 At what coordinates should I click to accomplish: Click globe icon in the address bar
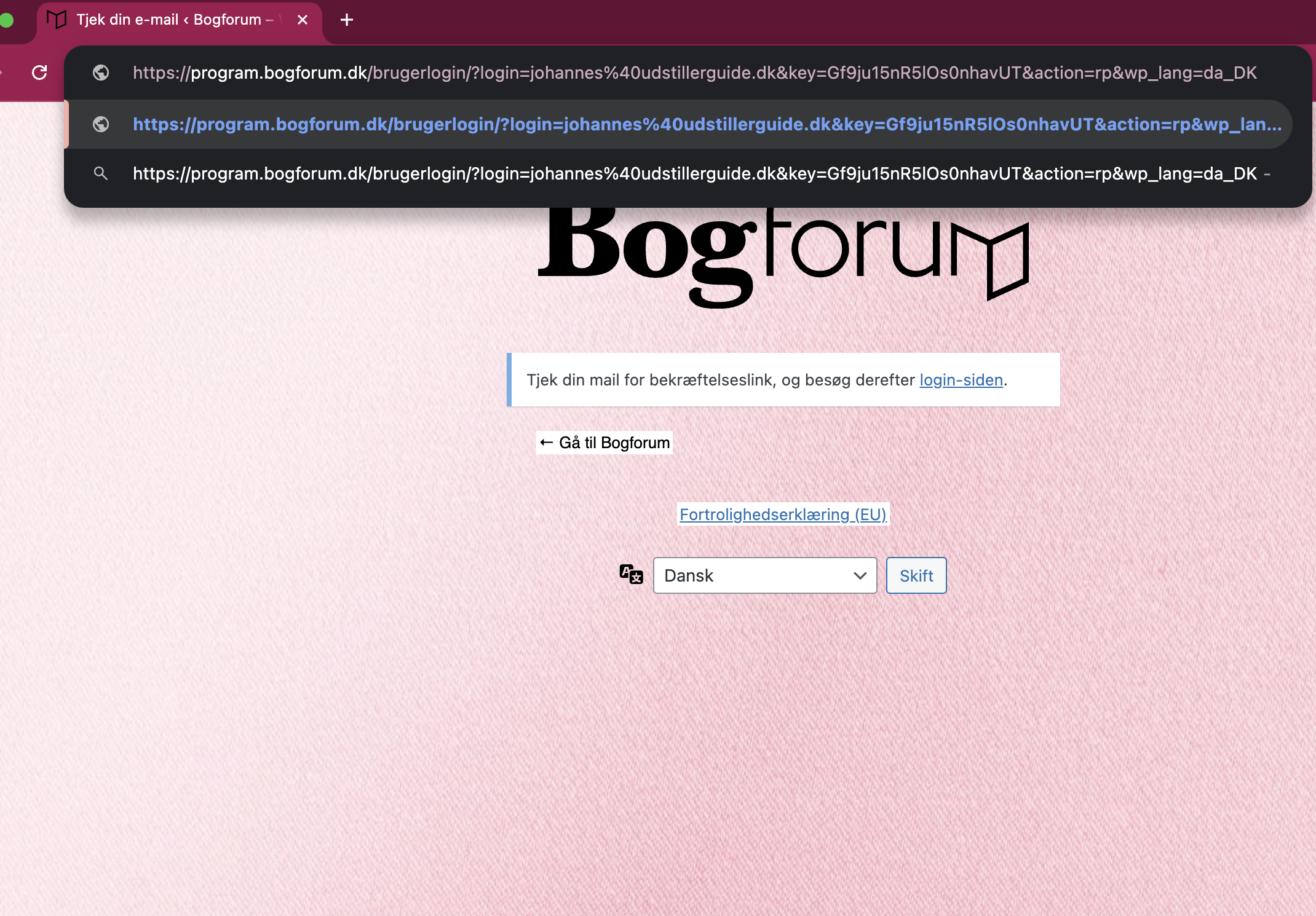(x=101, y=73)
